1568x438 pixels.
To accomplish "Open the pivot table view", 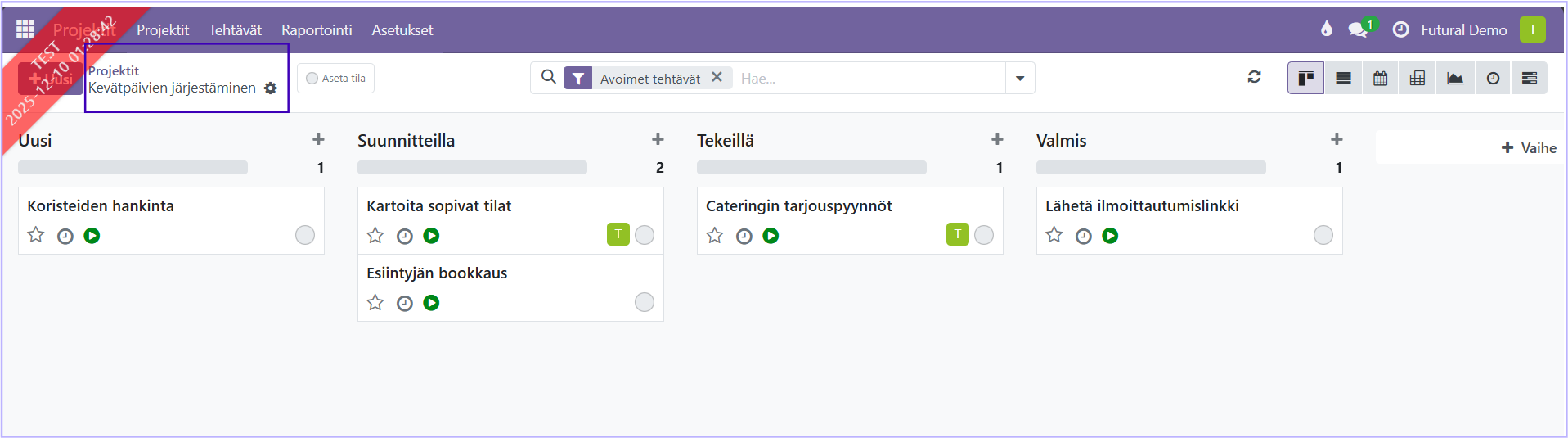I will pyautogui.click(x=1417, y=79).
